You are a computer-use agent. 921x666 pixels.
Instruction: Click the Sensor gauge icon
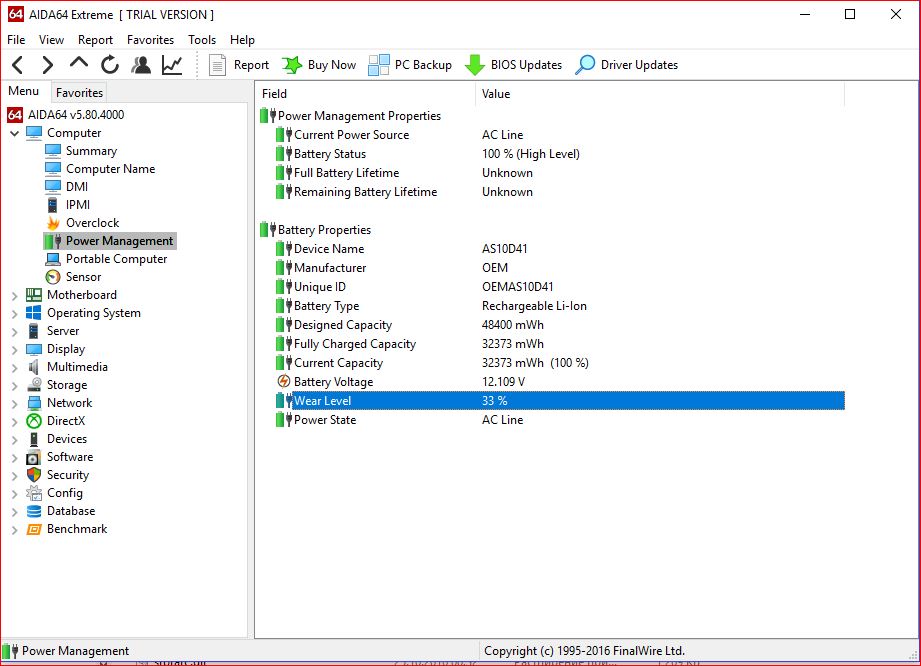tap(53, 277)
